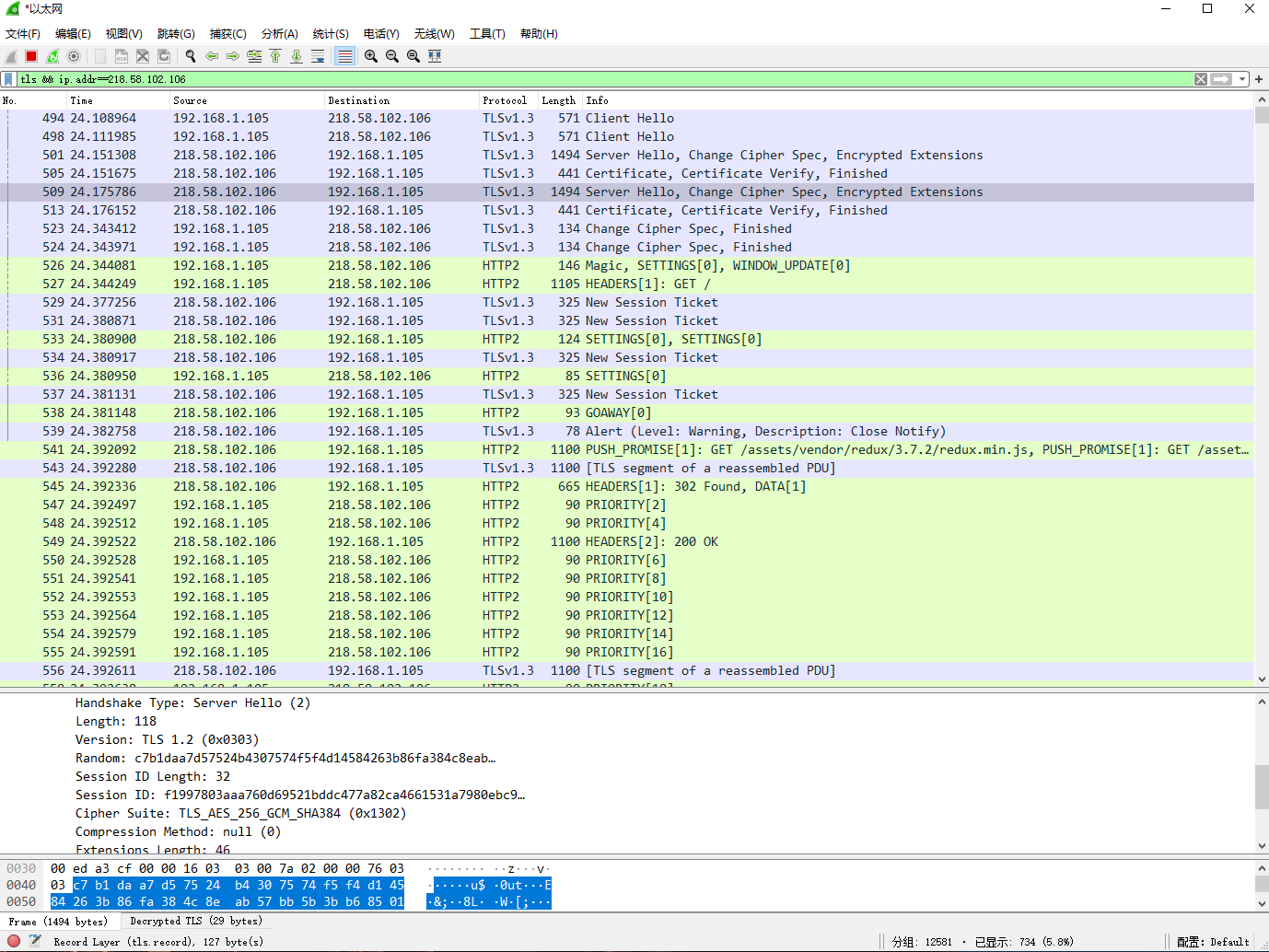Open the 统计(S) menu
The height and width of the screenshot is (952, 1269).
[x=330, y=34]
